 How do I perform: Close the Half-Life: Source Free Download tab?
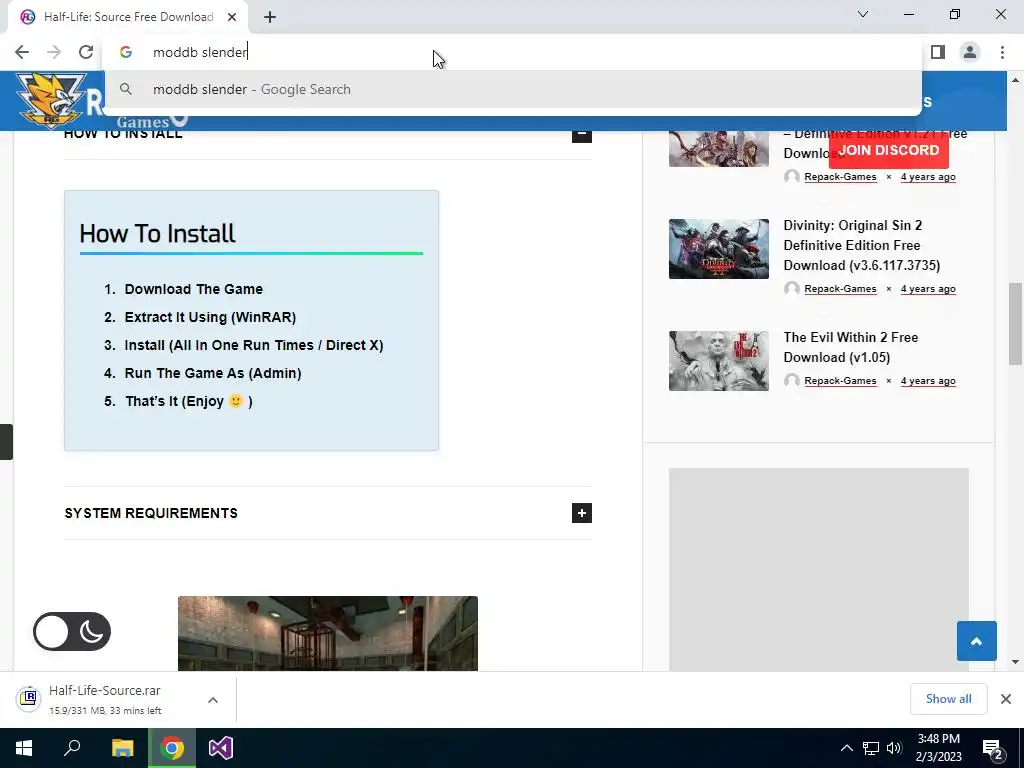point(232,17)
